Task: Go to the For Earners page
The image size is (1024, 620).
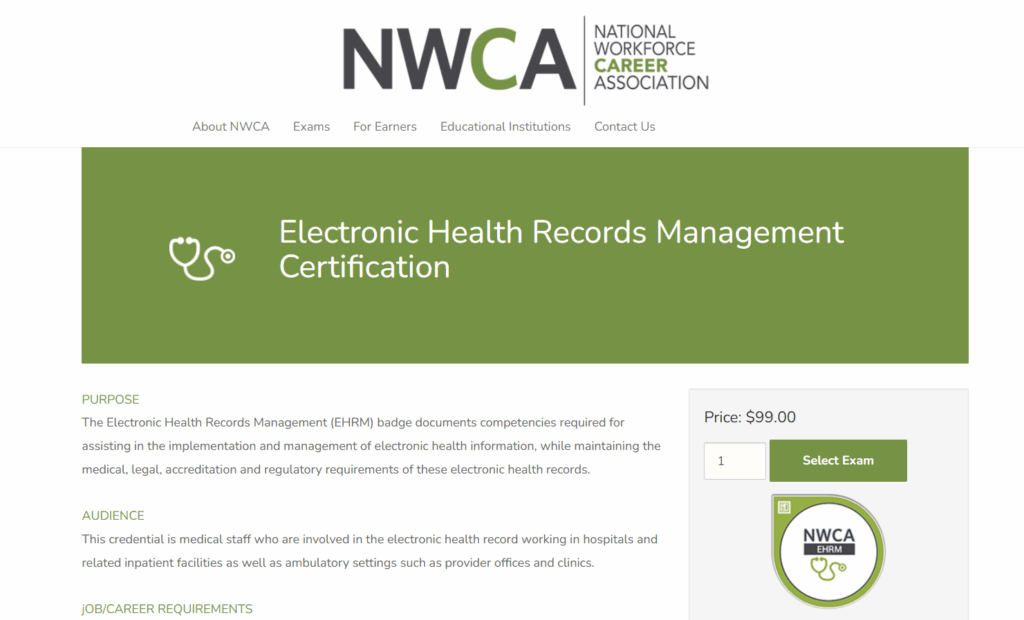Action: 384,126
